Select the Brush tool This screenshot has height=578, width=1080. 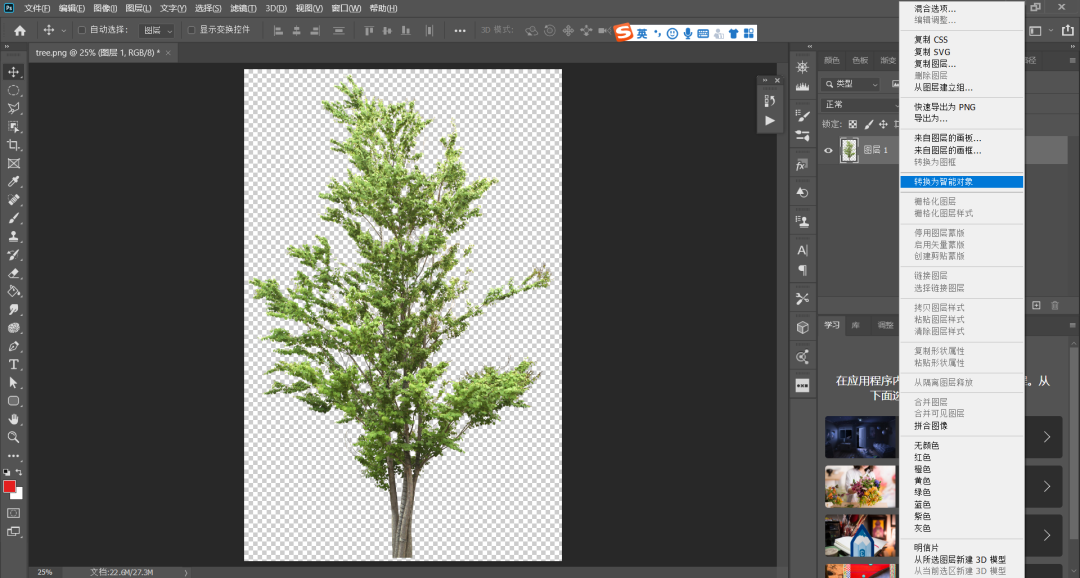(x=13, y=218)
